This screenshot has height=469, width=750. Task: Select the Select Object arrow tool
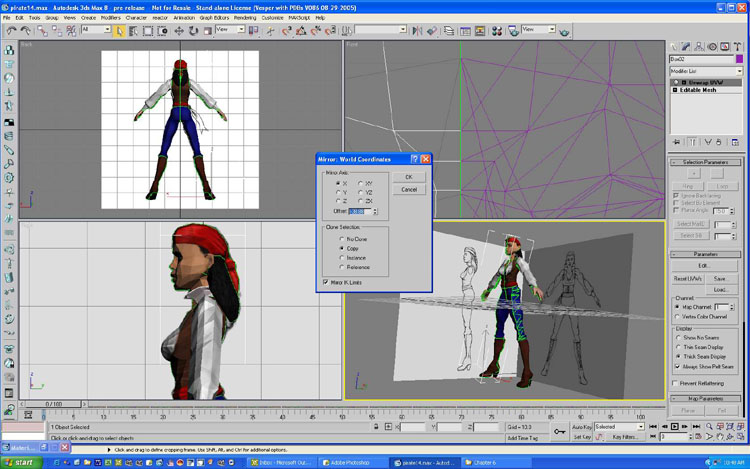coord(119,31)
